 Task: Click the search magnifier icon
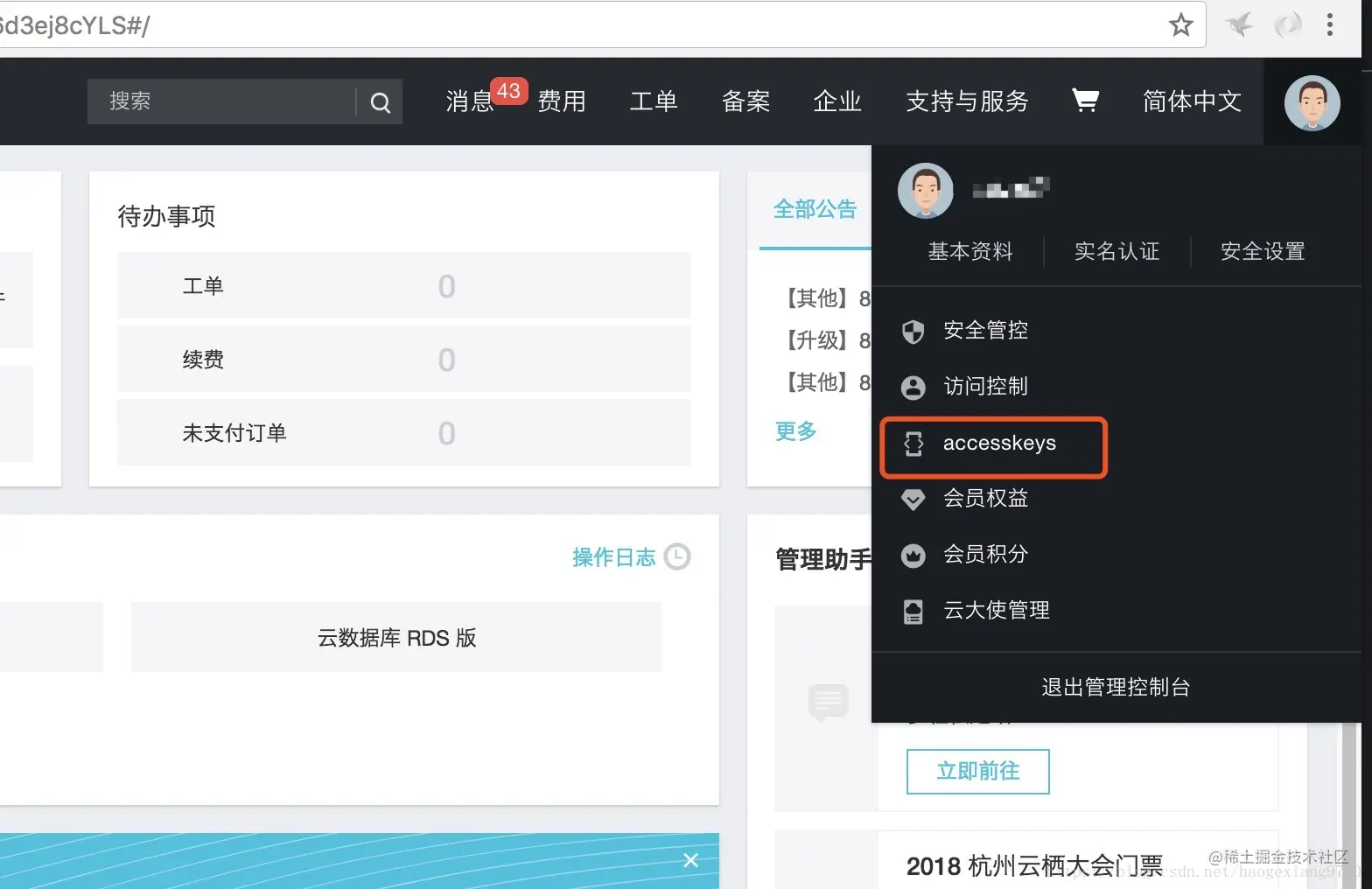point(380,102)
